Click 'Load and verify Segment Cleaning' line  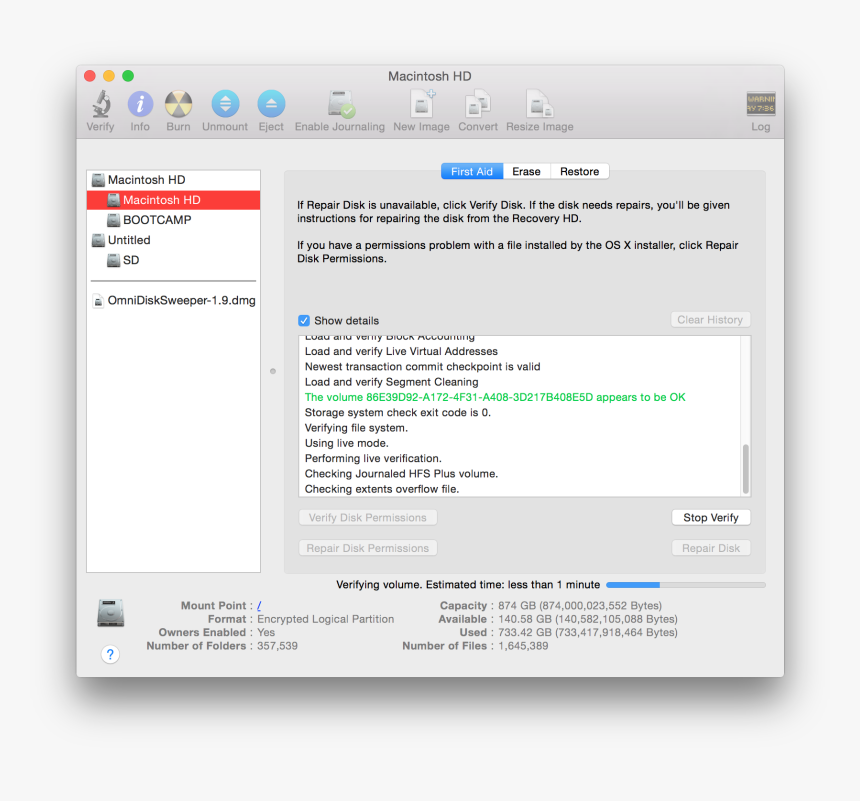coord(391,382)
